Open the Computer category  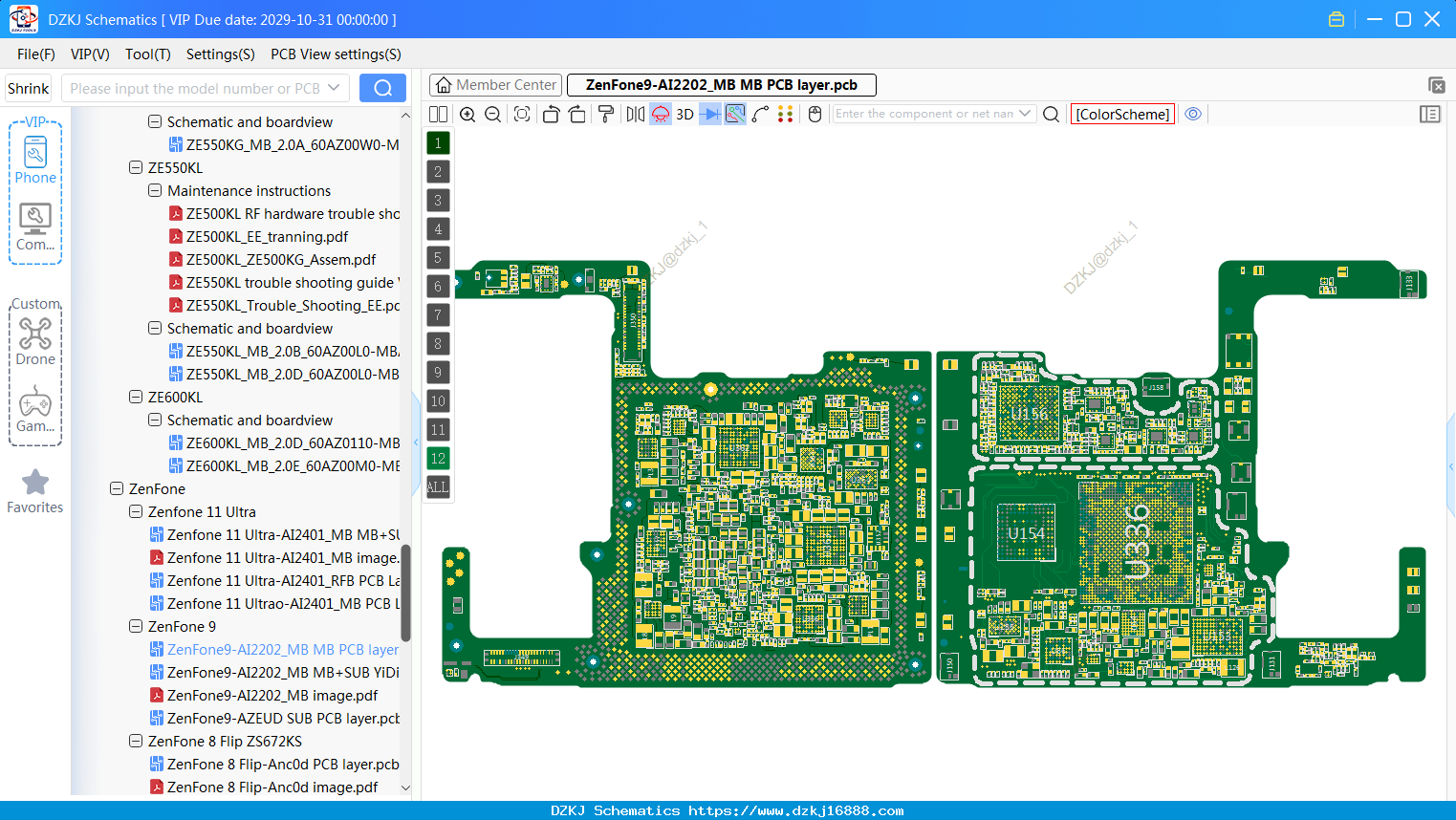coord(35,227)
